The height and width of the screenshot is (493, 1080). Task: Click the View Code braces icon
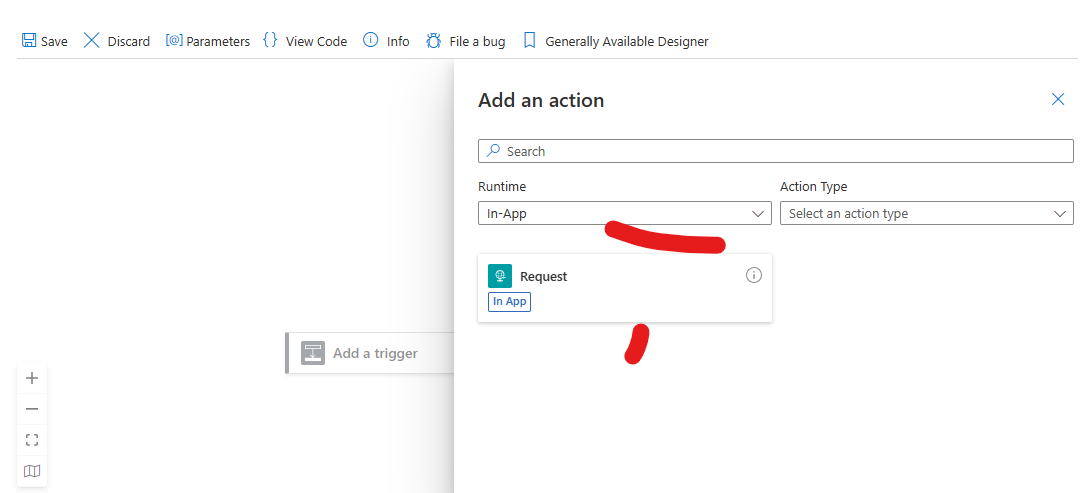pos(270,40)
